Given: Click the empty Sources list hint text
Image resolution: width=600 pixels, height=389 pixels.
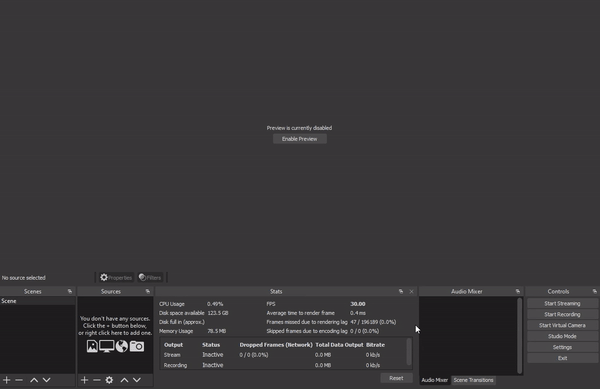Looking at the screenshot, I should [x=115, y=326].
